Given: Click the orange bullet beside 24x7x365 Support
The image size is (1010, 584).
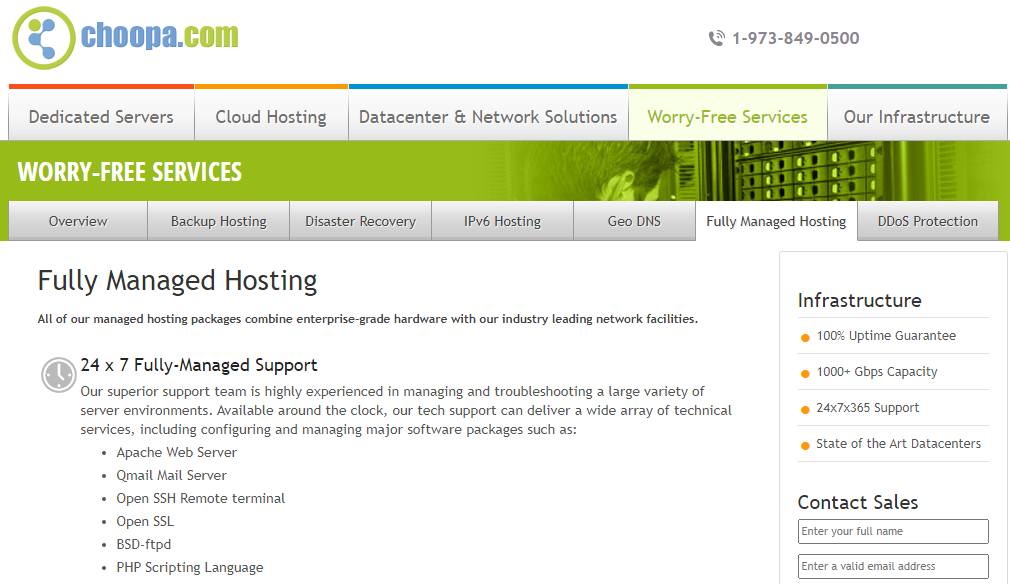Looking at the screenshot, I should pos(805,410).
